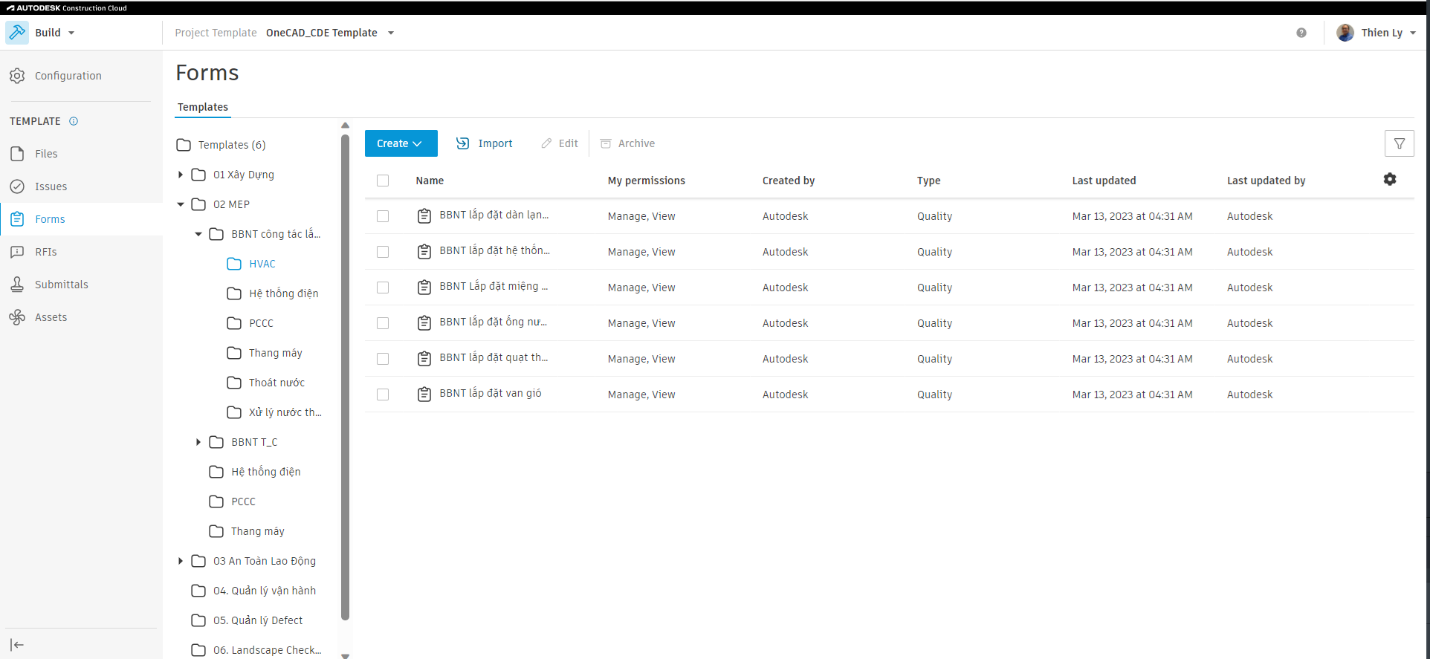Click the help question mark icon
Image resolution: width=1430 pixels, height=659 pixels.
point(1301,33)
